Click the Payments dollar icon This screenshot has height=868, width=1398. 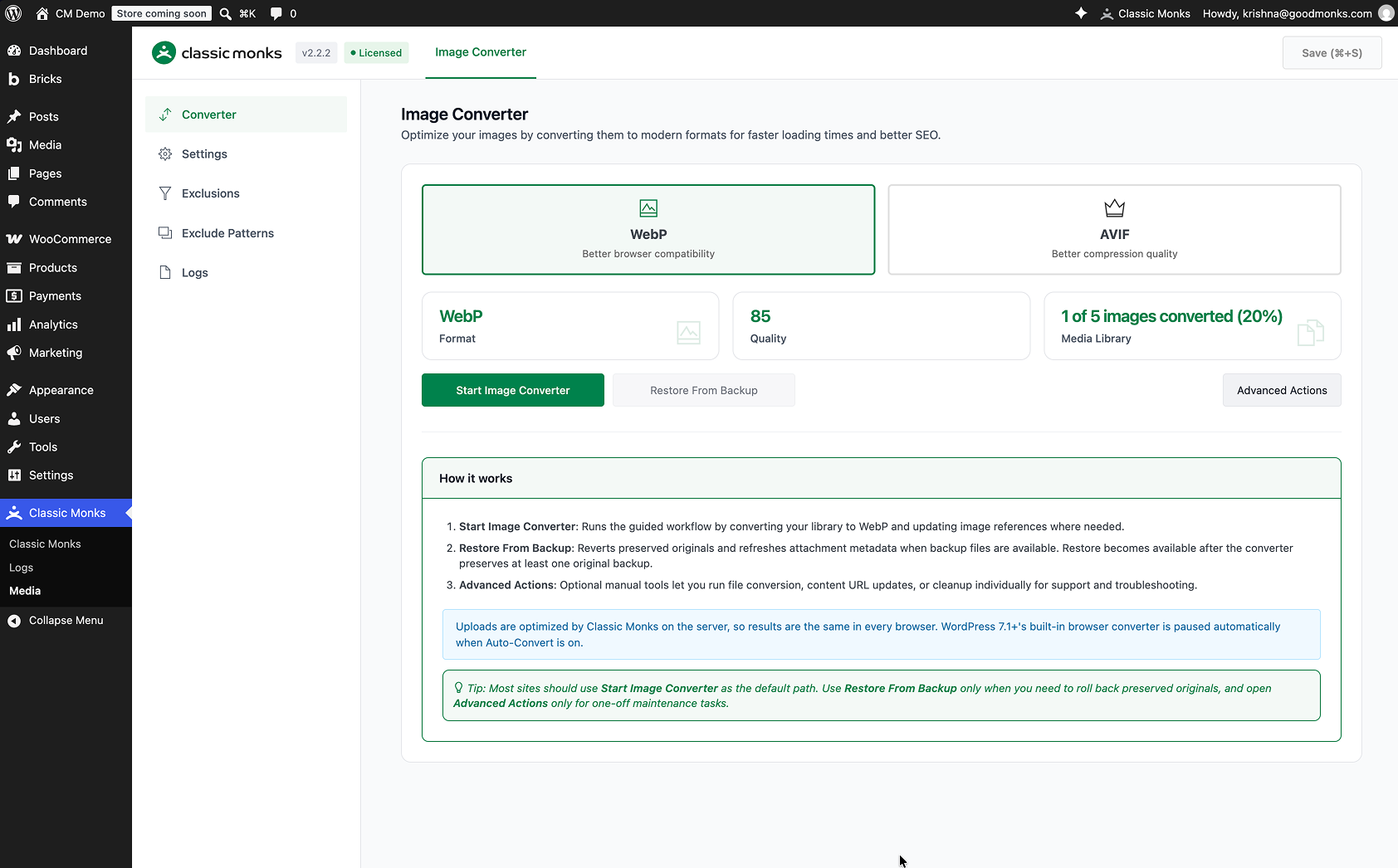[x=14, y=295]
